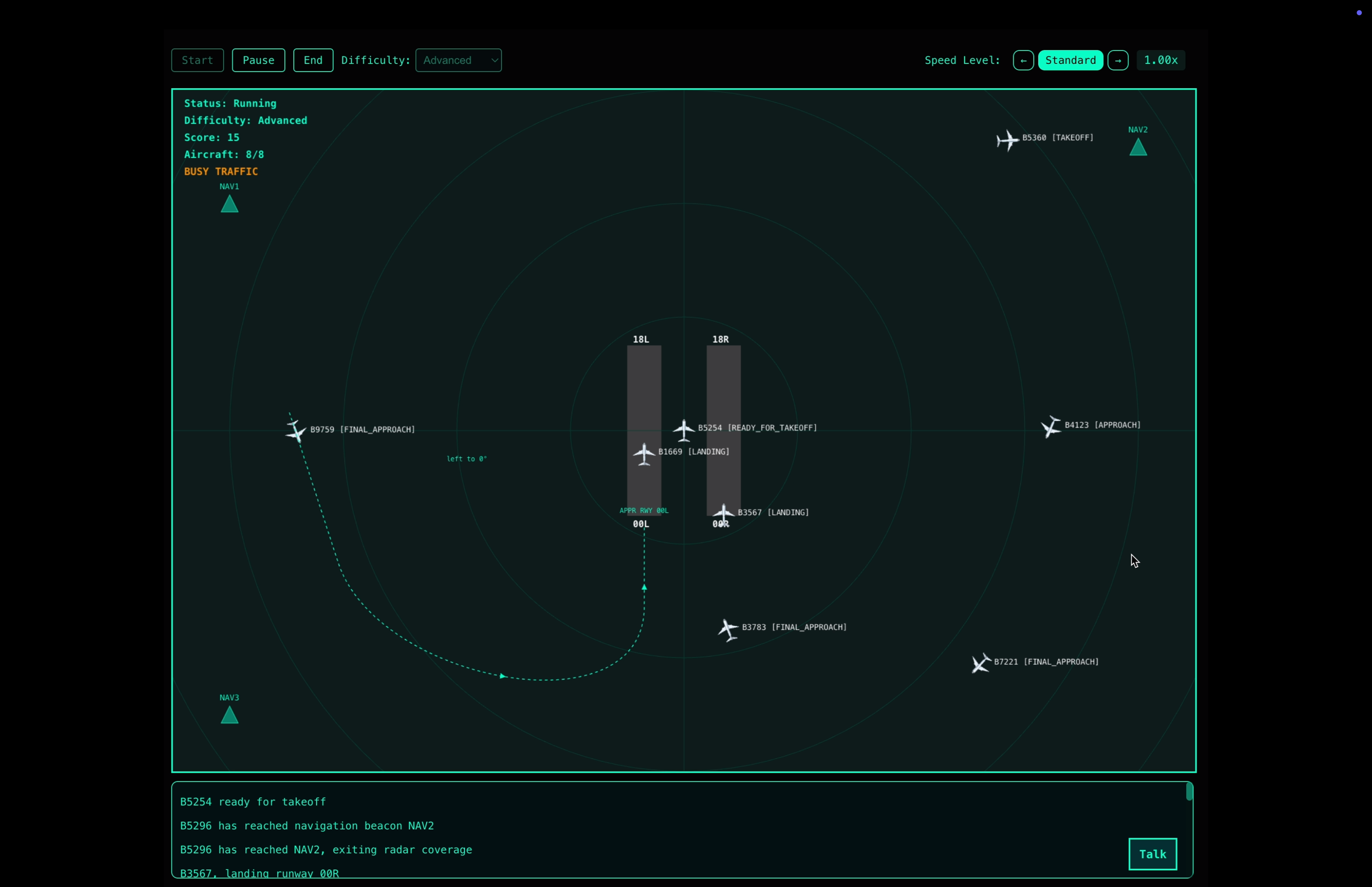Viewport: 1372px width, 887px height.
Task: Click the 'left to 0°' heading note
Action: coord(467,459)
